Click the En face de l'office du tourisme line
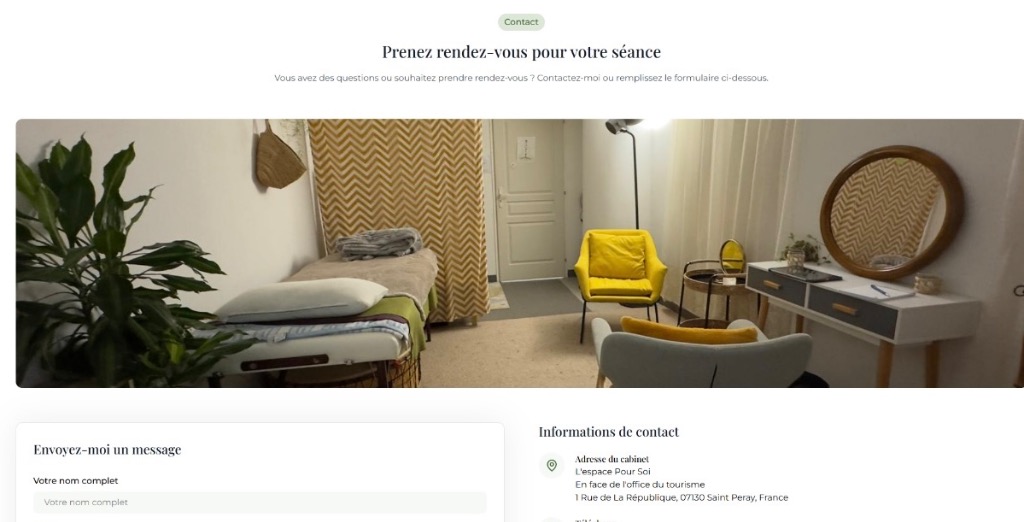 click(x=639, y=485)
